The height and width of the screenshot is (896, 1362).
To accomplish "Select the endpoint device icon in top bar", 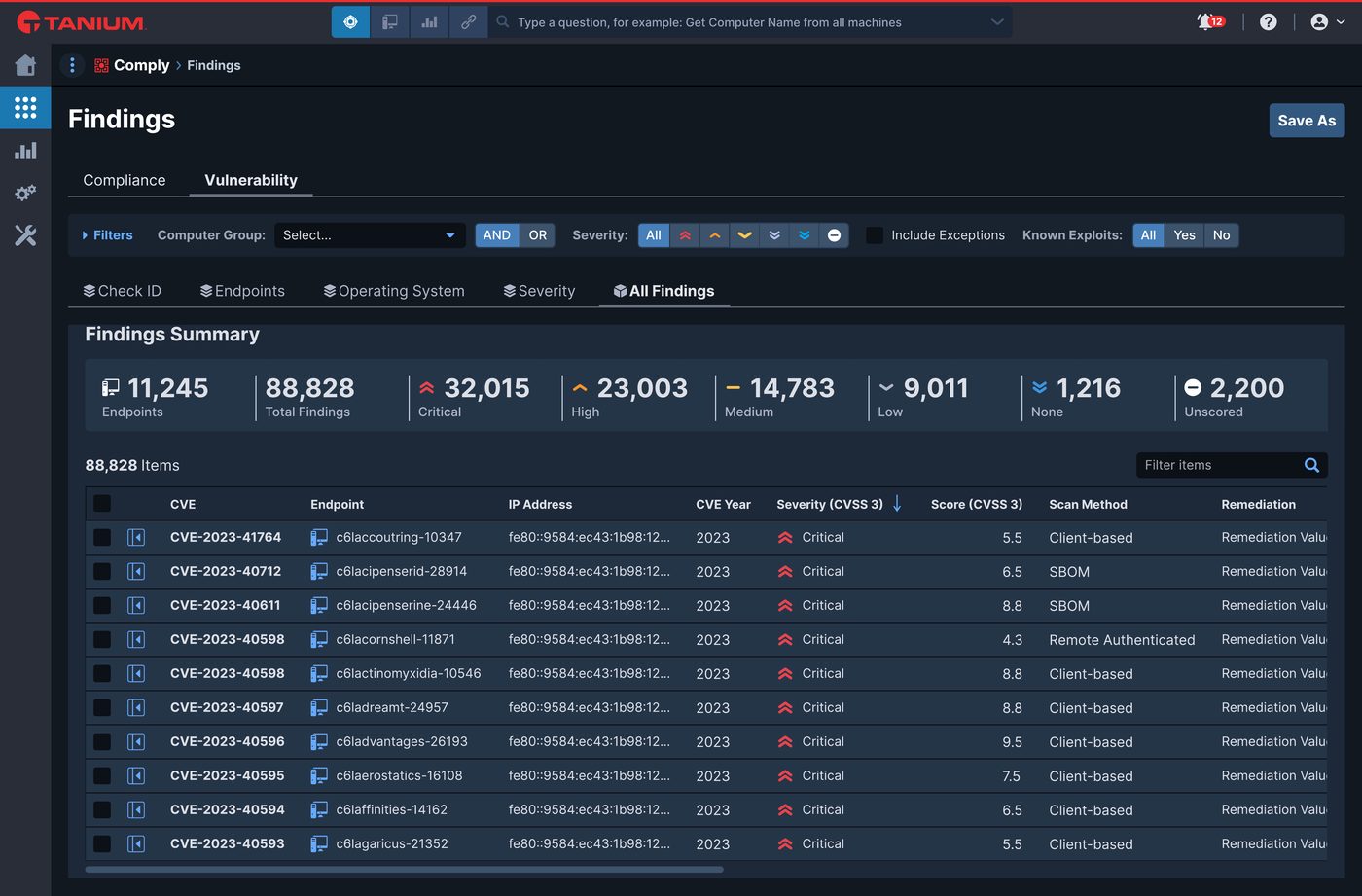I will point(390,21).
